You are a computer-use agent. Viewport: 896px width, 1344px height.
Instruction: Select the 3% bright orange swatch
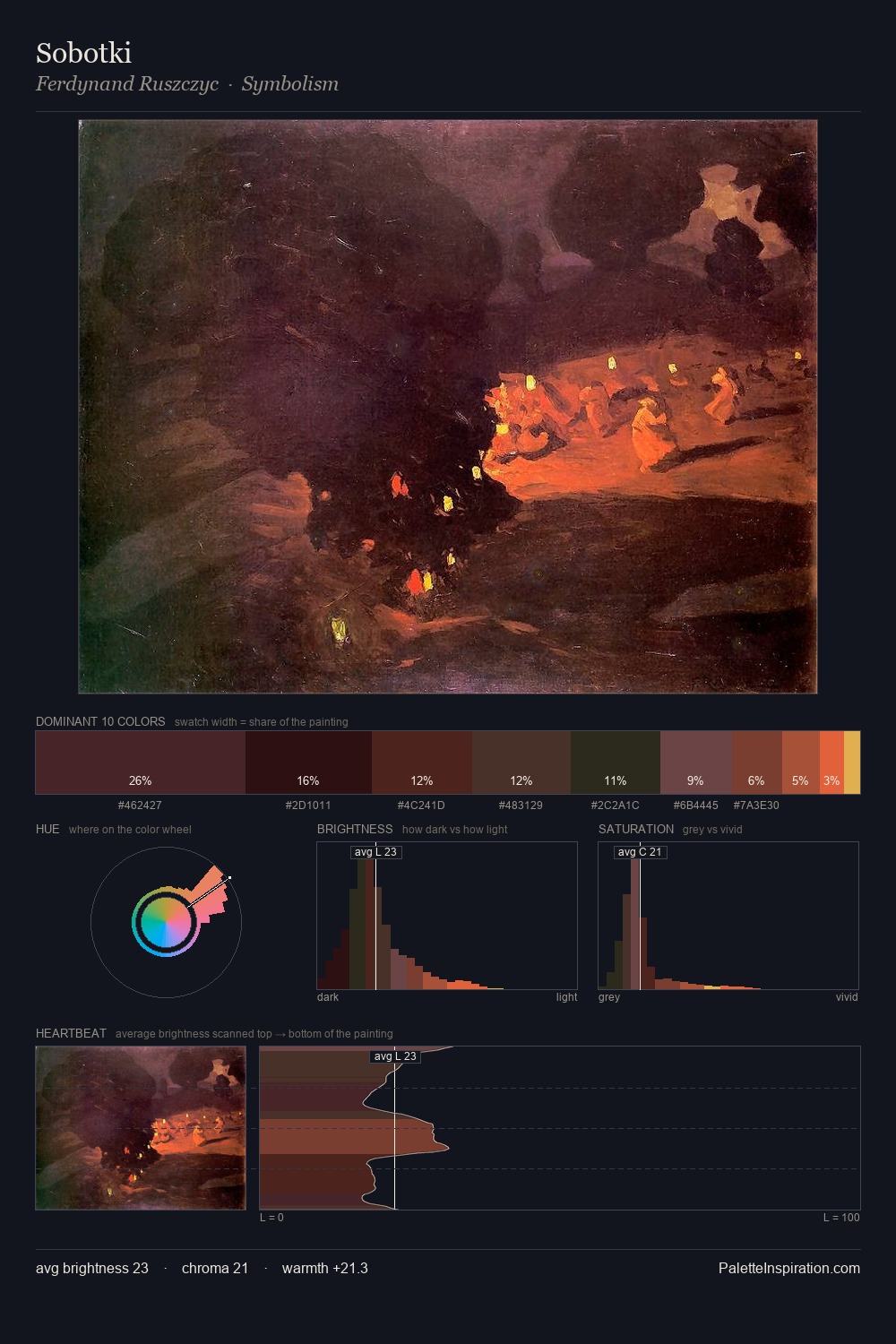[831, 762]
